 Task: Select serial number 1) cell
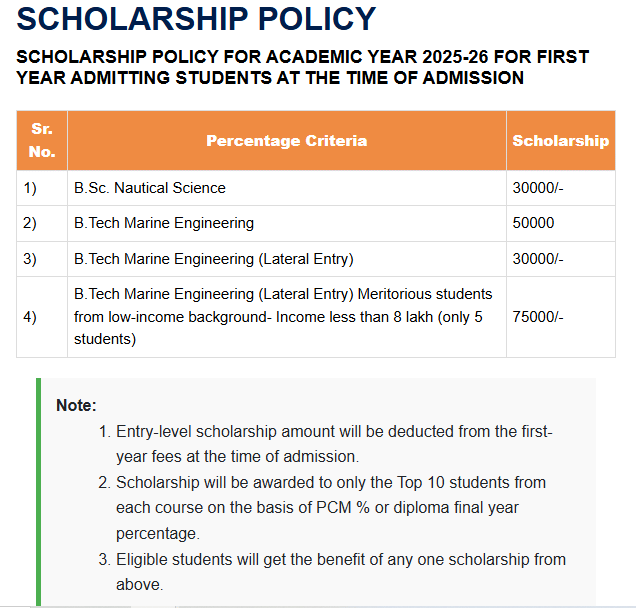click(x=30, y=188)
